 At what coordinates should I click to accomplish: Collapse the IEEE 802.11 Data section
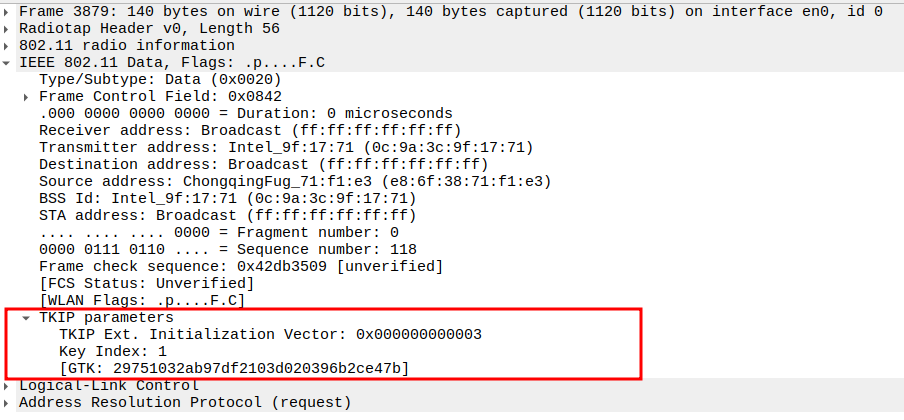coord(8,62)
